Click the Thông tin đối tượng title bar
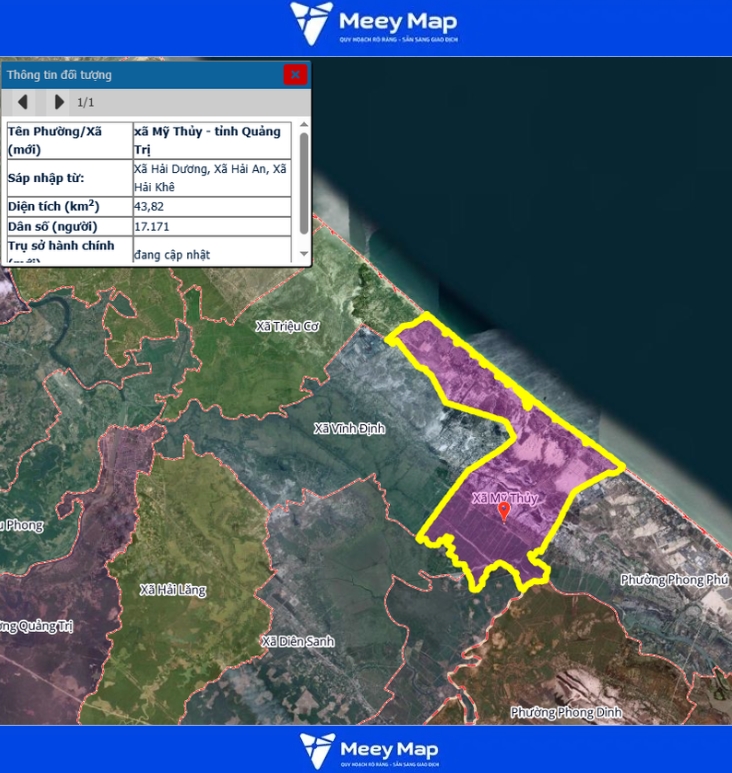Screen dimensions: 732x773 (x=140, y=75)
